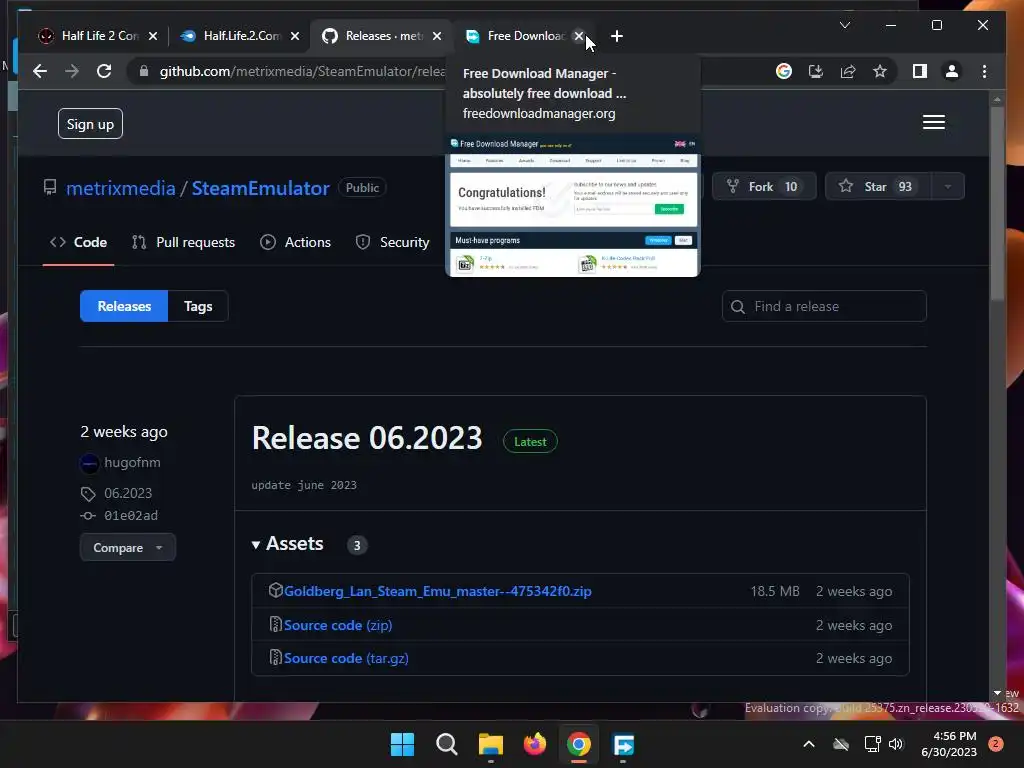Go back using browser back arrow

40,71
